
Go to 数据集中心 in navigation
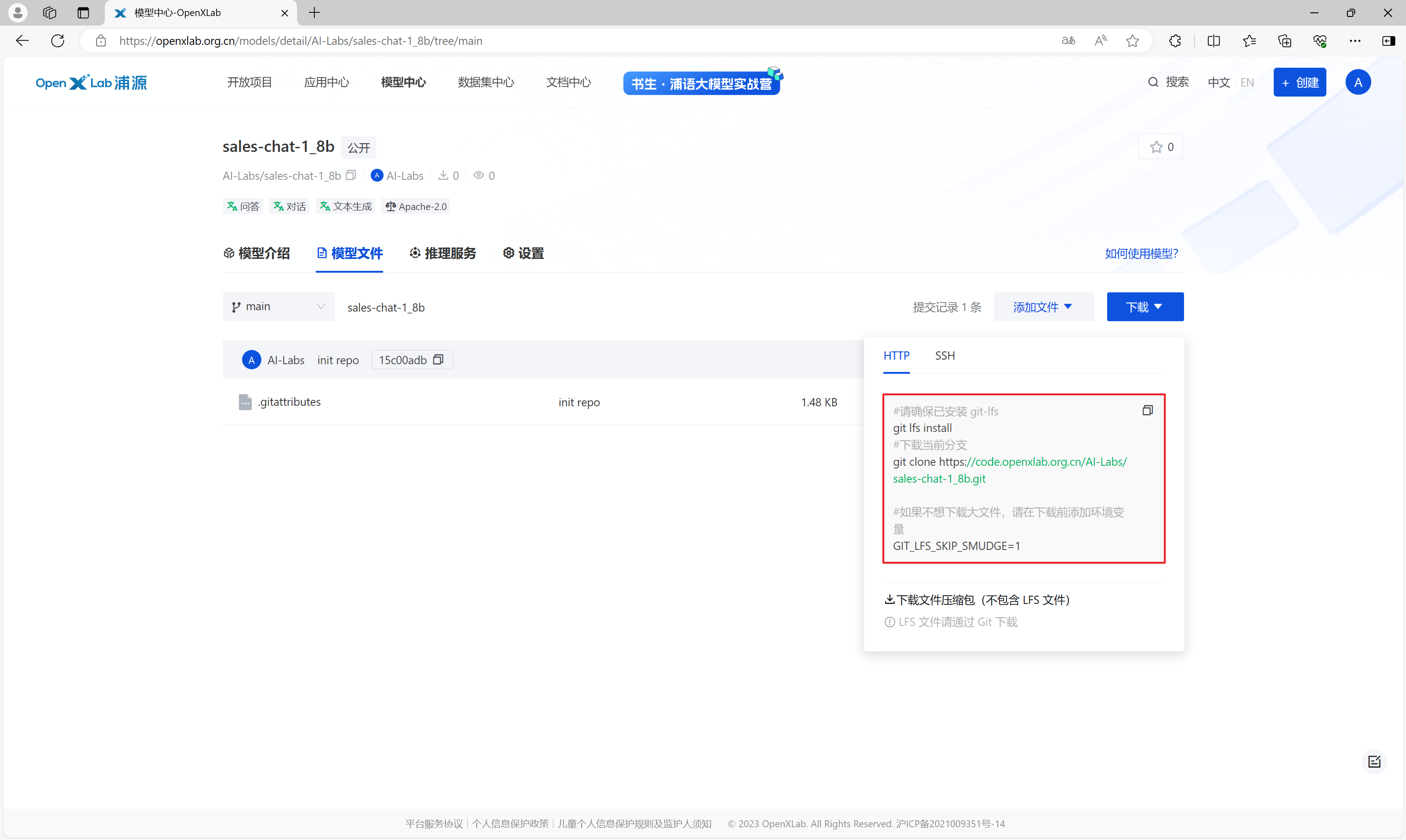click(487, 83)
